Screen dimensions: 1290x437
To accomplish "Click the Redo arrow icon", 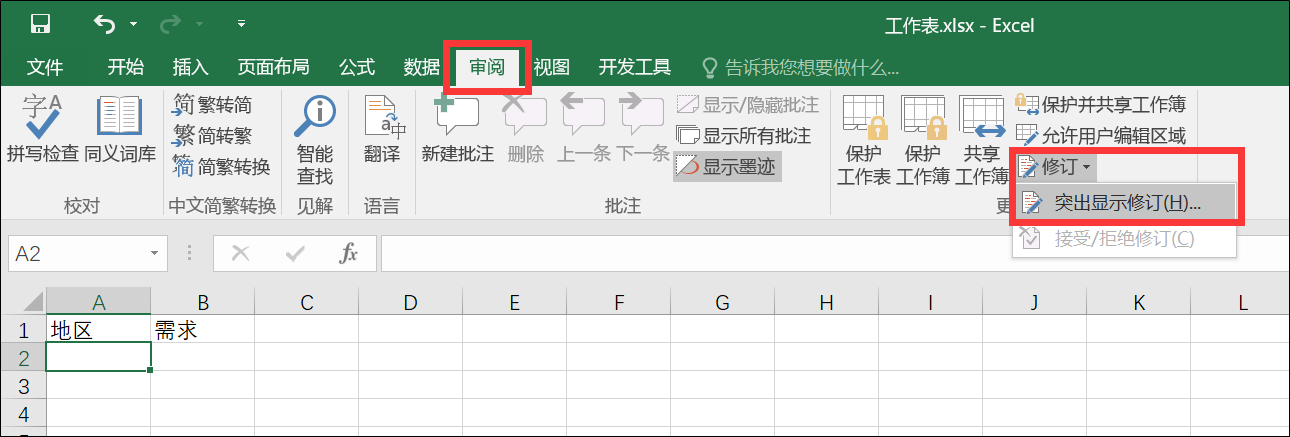I will pos(171,22).
